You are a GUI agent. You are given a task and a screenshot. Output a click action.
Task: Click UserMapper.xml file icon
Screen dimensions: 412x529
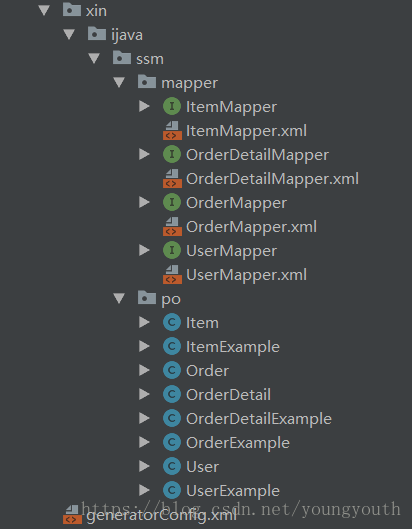pos(172,274)
